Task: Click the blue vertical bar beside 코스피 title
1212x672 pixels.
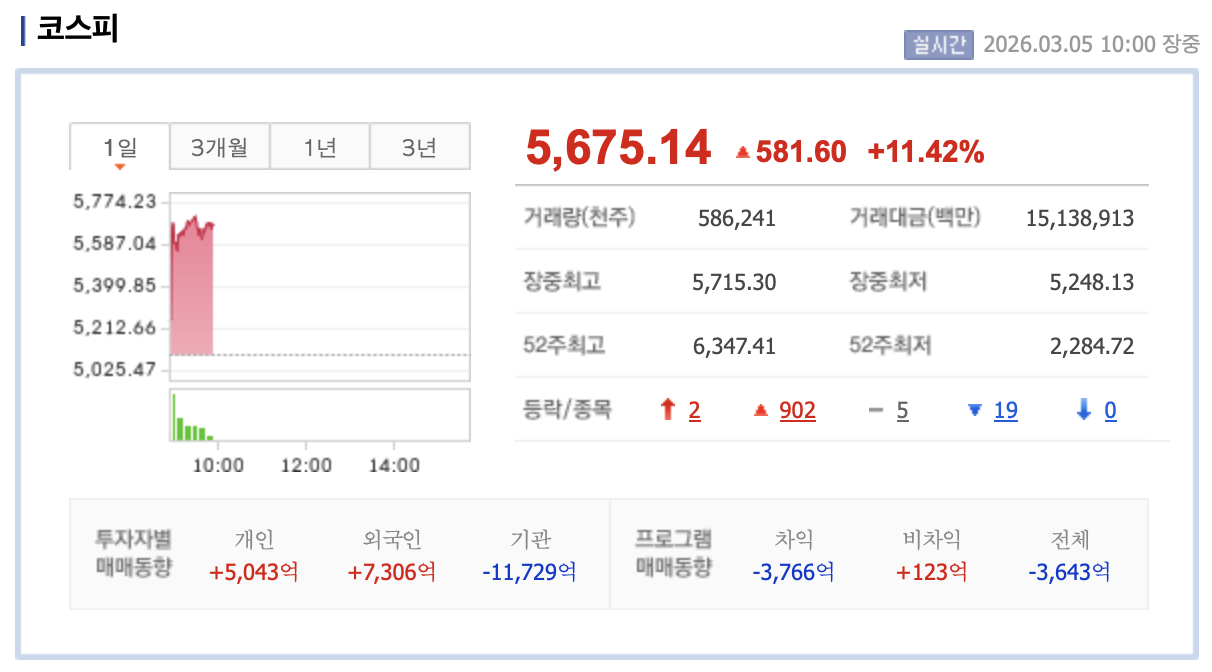Action: (x=22, y=32)
